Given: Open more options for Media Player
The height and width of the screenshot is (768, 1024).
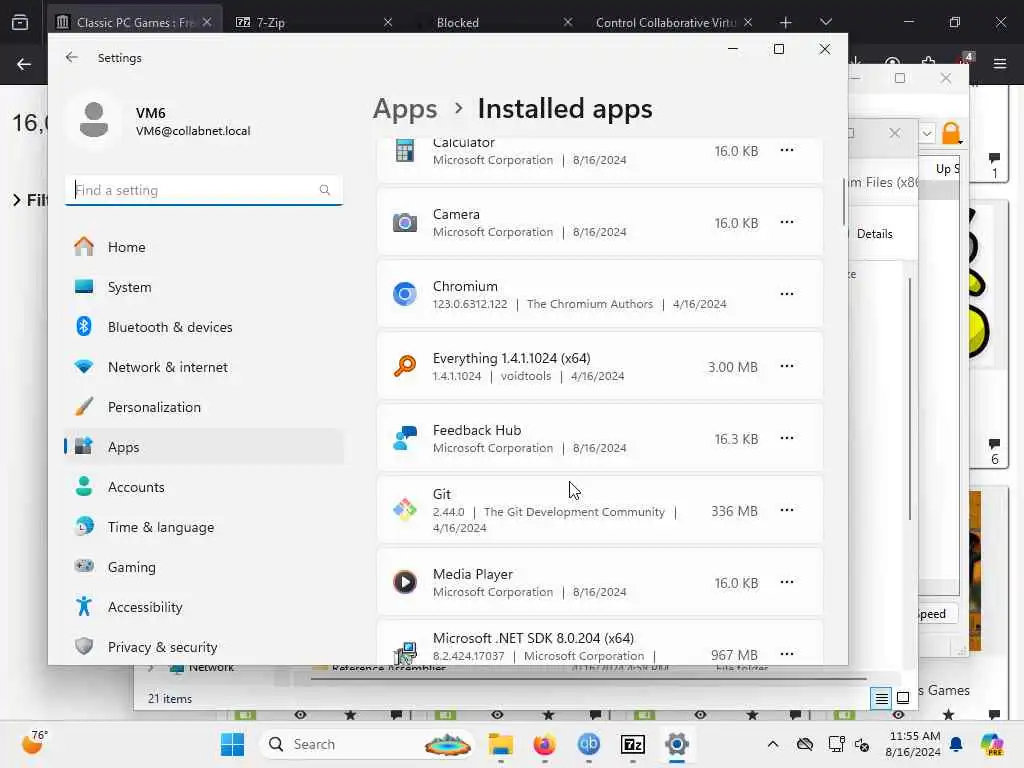Looking at the screenshot, I should [x=787, y=582].
